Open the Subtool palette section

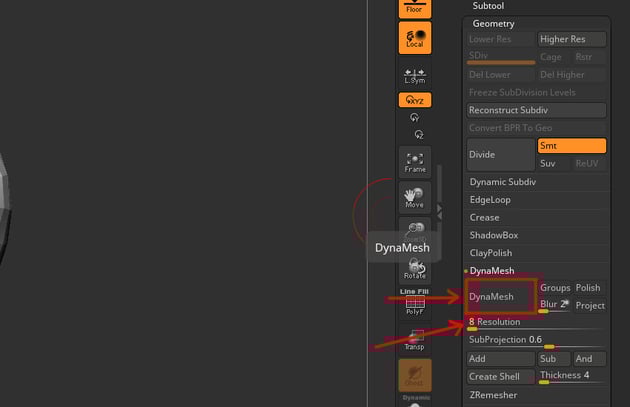(x=488, y=6)
